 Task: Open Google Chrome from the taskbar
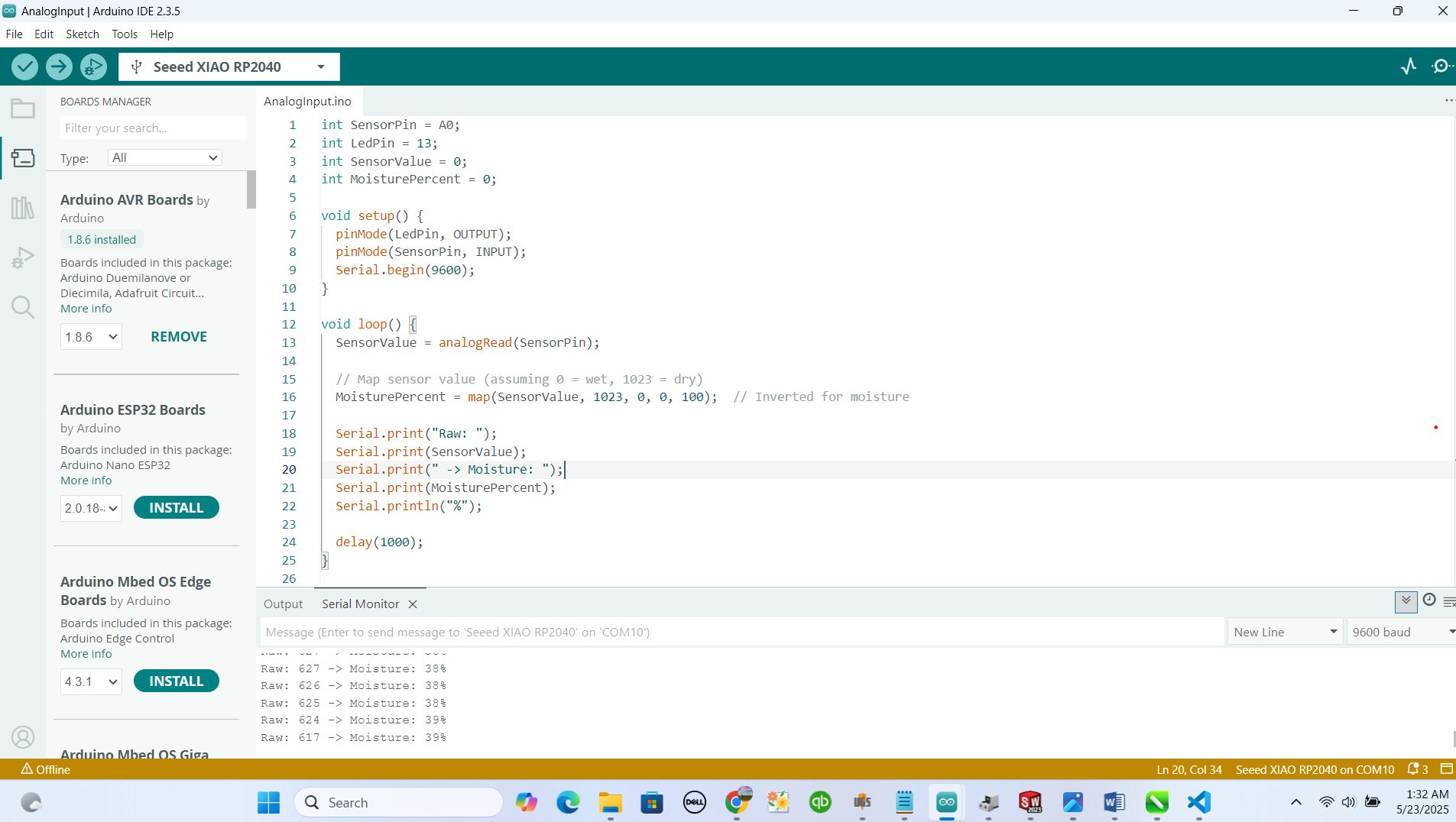(x=737, y=802)
